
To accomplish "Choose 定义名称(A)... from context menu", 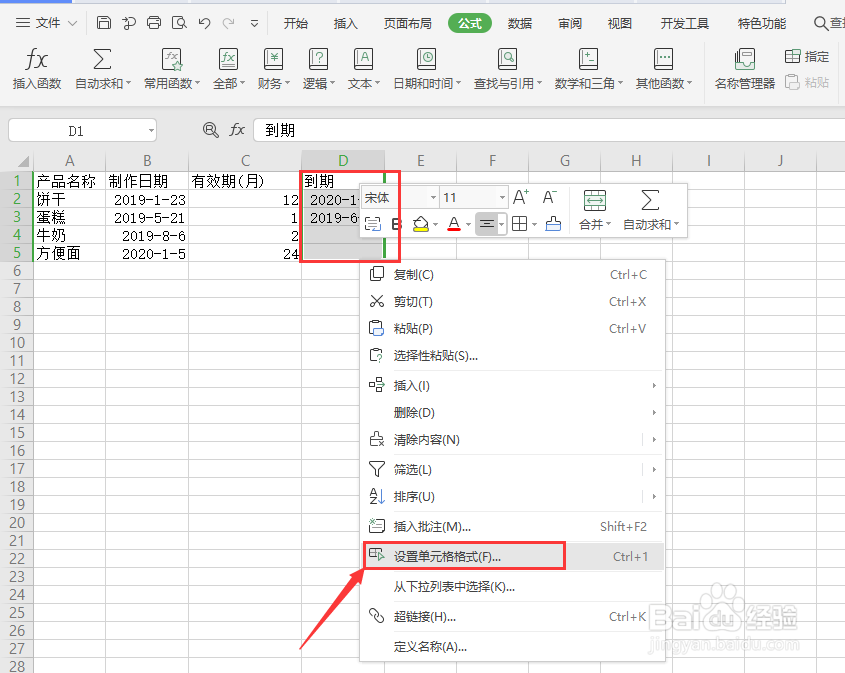I will pyautogui.click(x=512, y=646).
